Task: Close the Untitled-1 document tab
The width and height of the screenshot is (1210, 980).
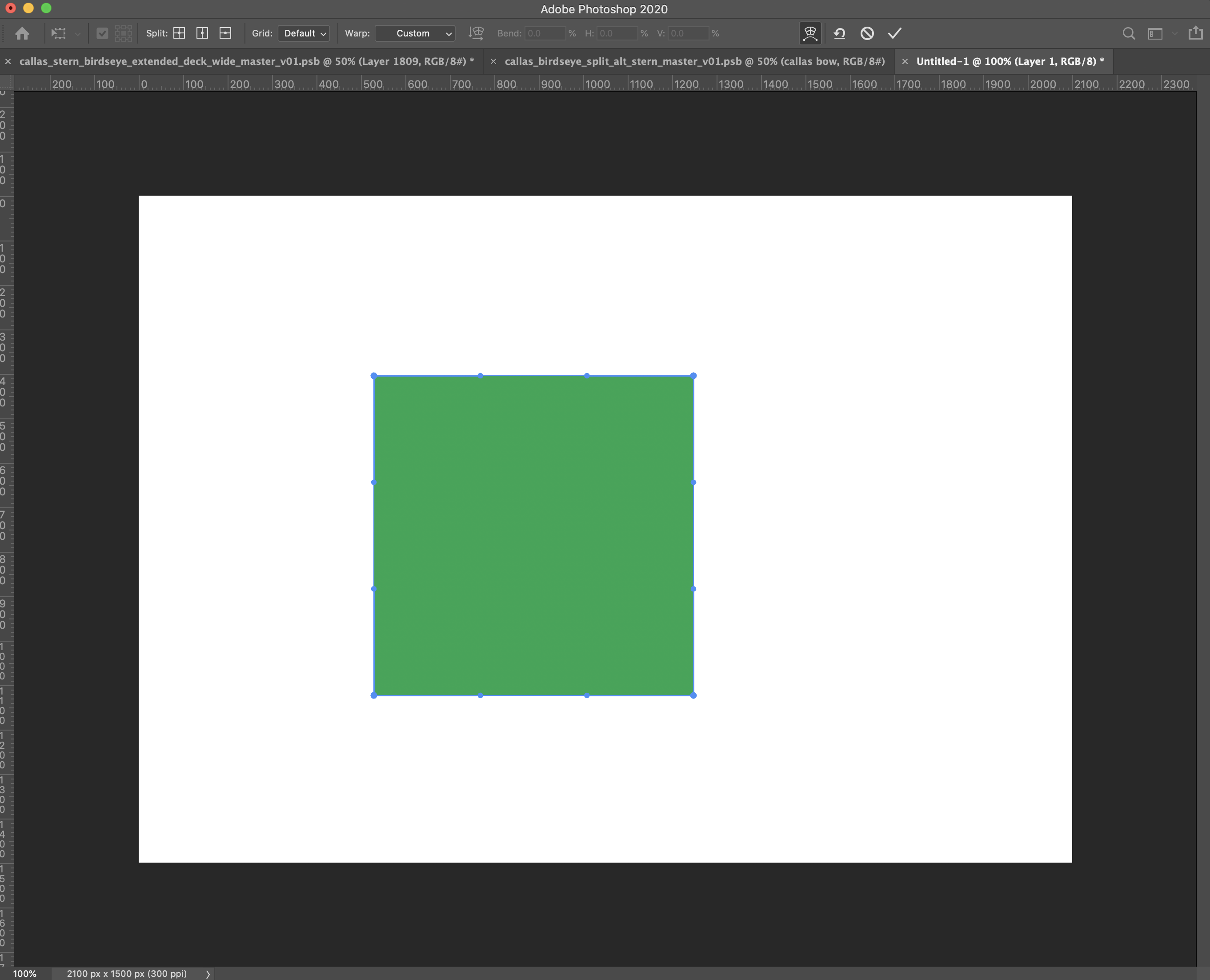Action: click(x=905, y=61)
